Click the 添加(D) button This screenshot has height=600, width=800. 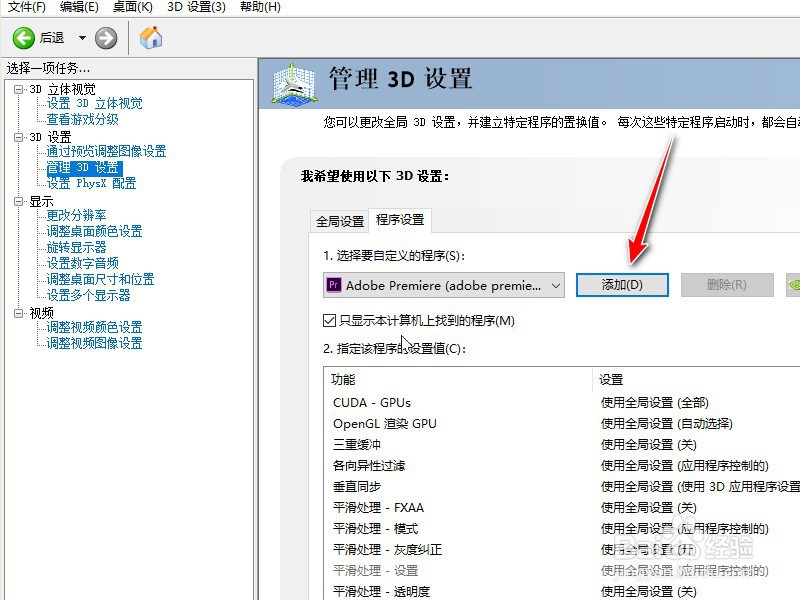click(x=622, y=284)
